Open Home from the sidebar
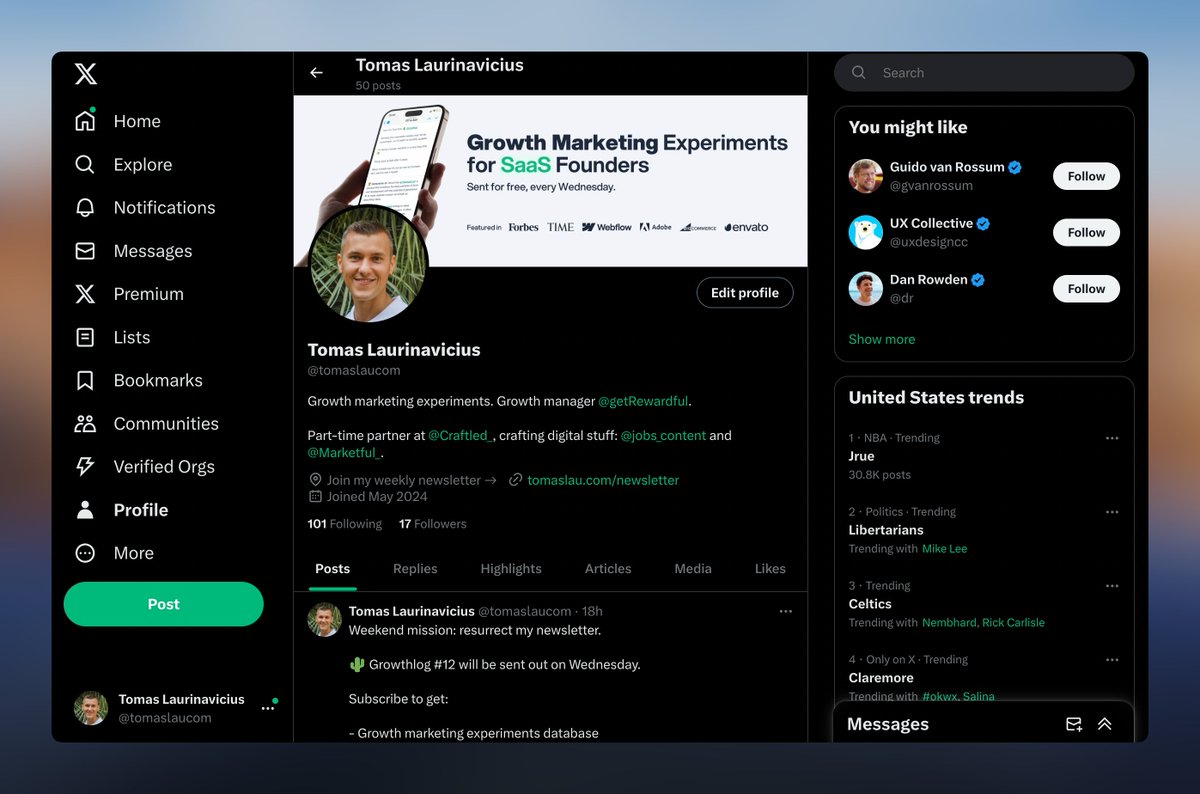1200x794 pixels. pyautogui.click(x=118, y=121)
